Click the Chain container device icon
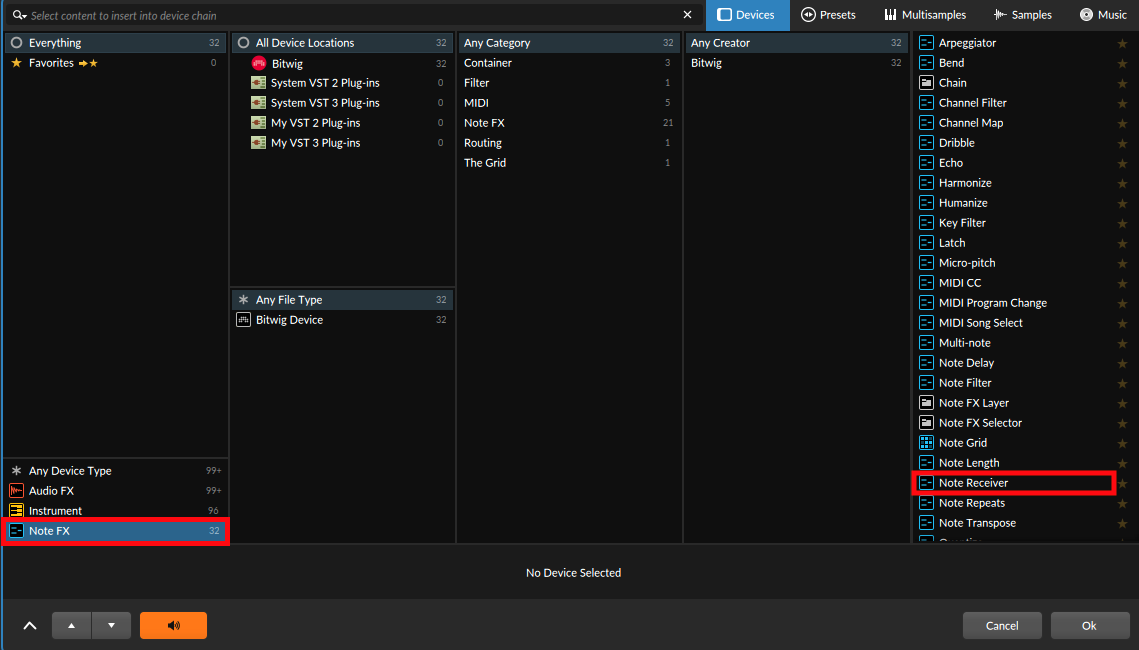The image size is (1139, 650). [926, 83]
